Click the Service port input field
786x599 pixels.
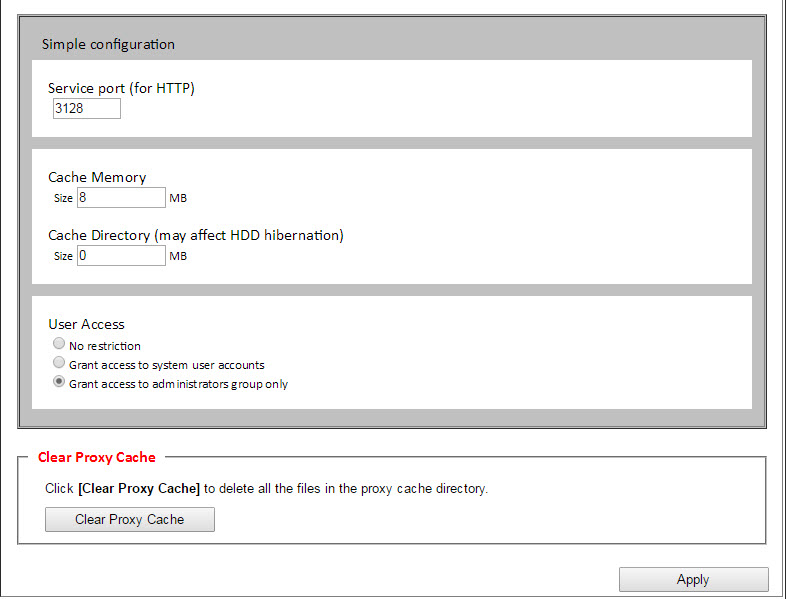coord(87,108)
